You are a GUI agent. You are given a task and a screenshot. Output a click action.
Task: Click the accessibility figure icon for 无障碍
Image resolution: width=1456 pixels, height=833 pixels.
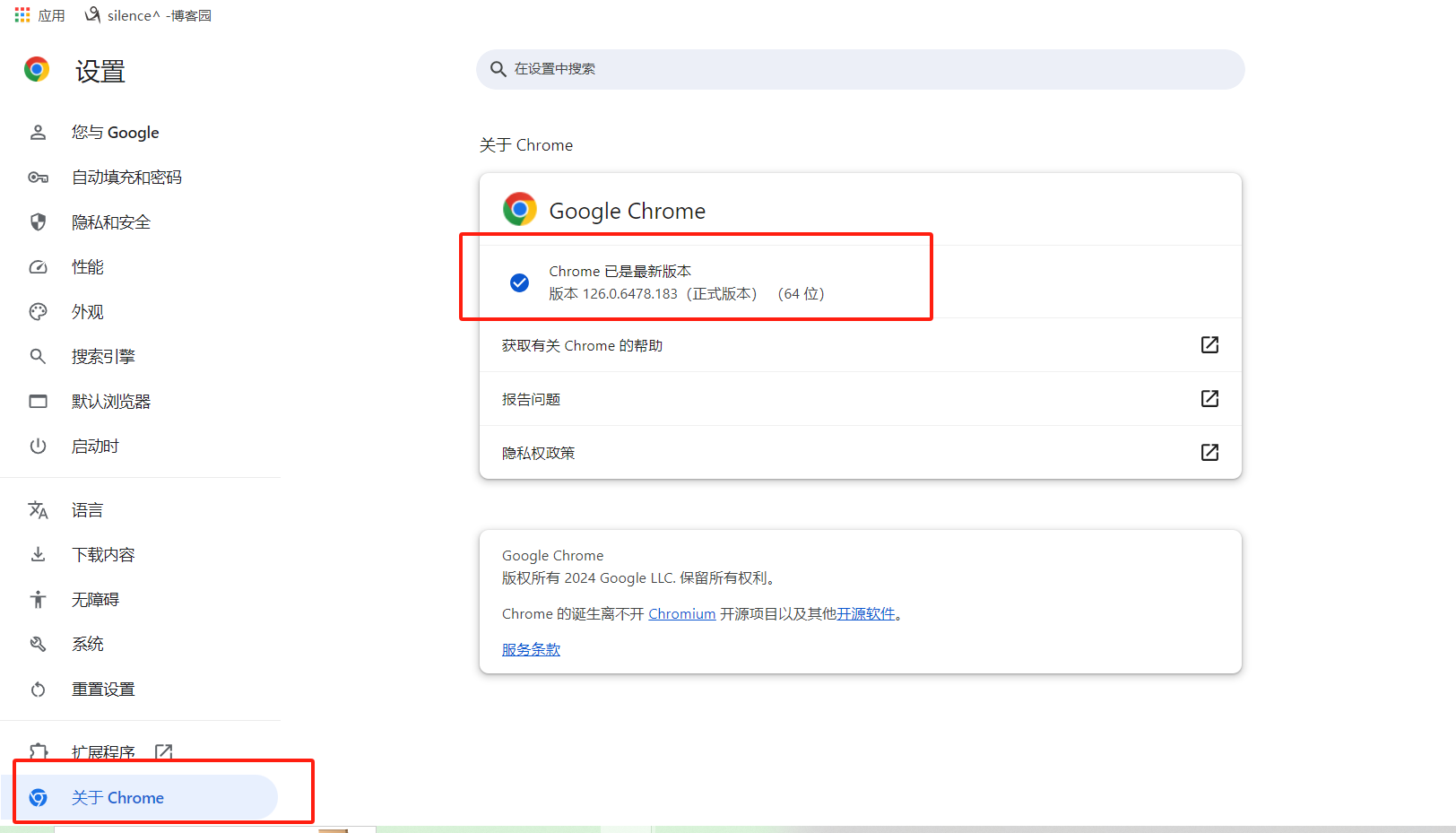(x=38, y=600)
